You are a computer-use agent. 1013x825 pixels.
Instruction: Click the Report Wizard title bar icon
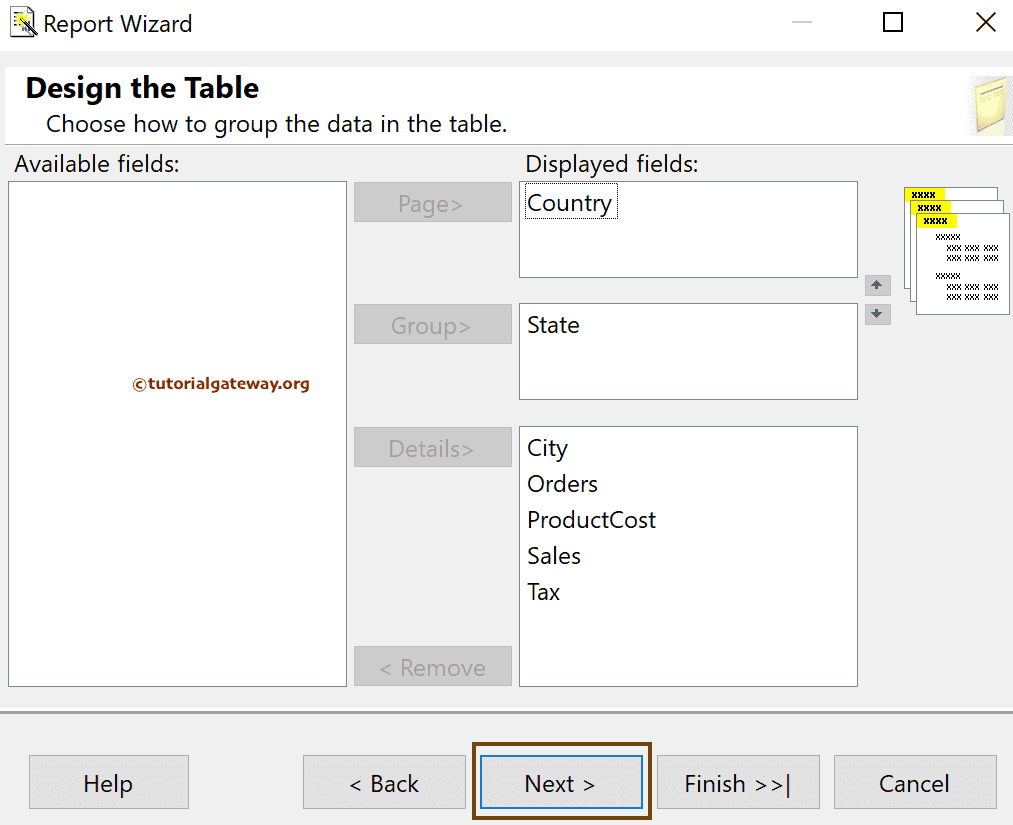pos(22,22)
